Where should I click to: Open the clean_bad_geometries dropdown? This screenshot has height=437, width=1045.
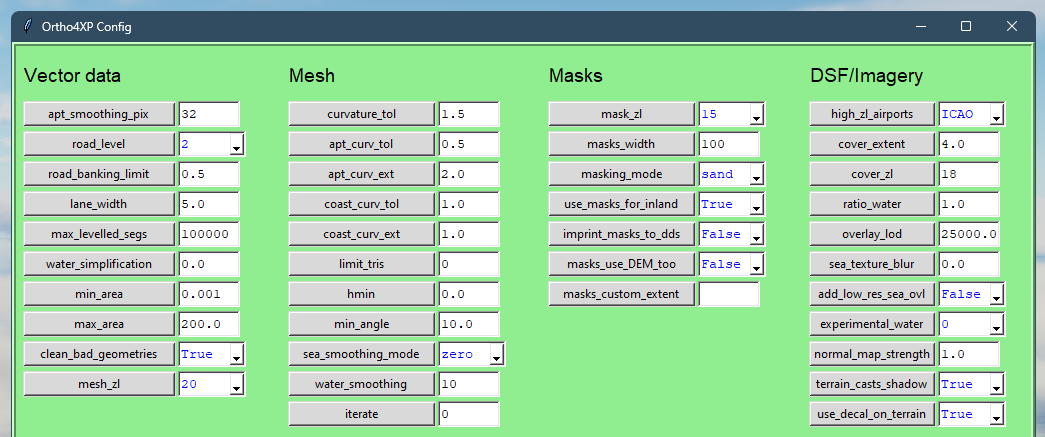click(237, 354)
